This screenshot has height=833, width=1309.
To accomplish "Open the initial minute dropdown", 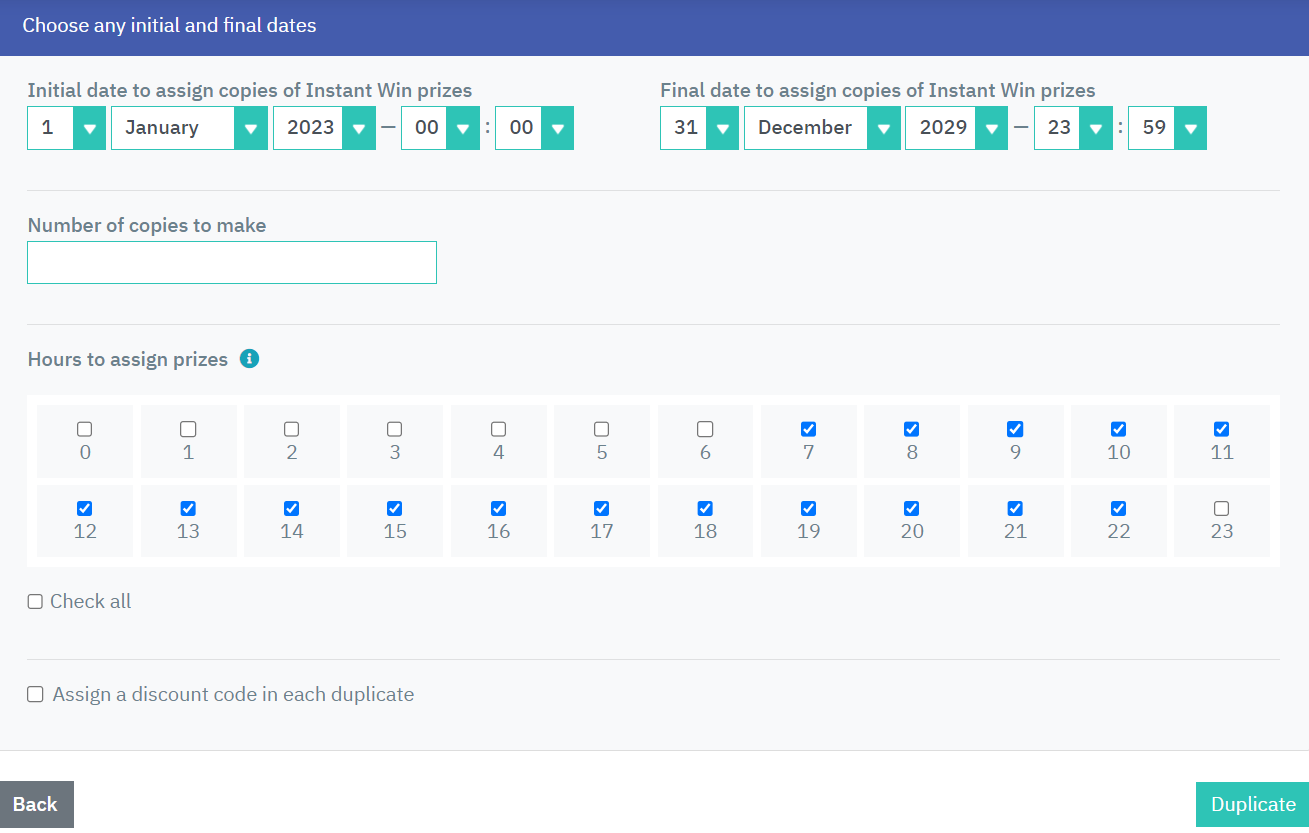I will (534, 128).
